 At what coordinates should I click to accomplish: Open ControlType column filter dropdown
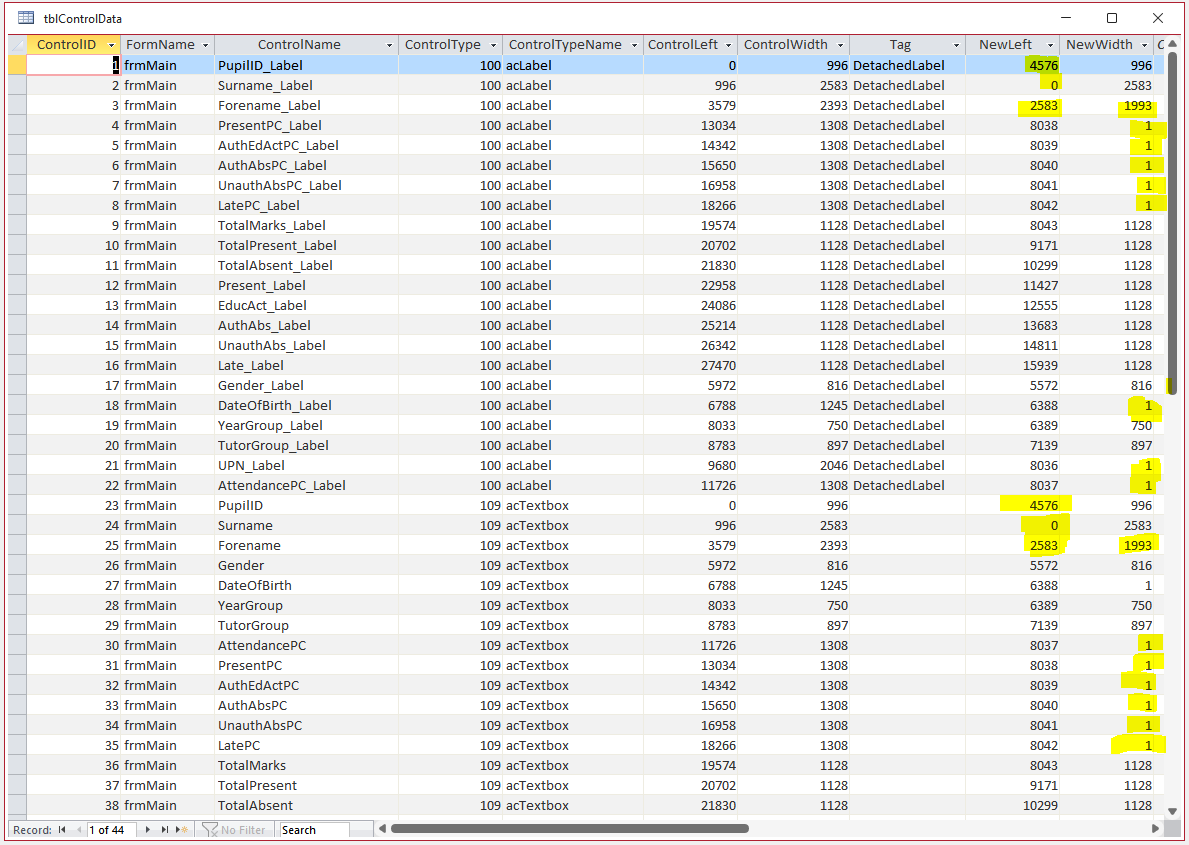(494, 46)
